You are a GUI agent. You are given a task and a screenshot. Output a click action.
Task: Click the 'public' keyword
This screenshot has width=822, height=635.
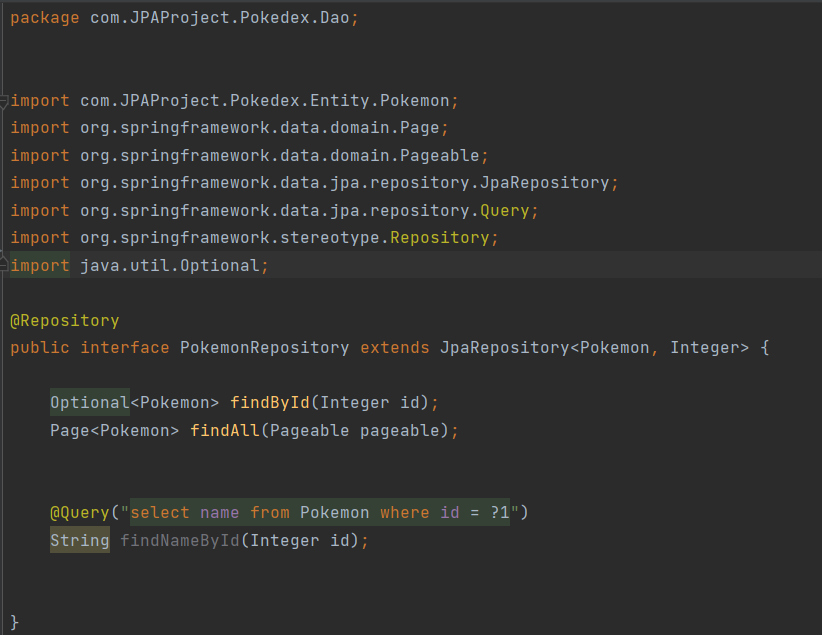(x=40, y=348)
